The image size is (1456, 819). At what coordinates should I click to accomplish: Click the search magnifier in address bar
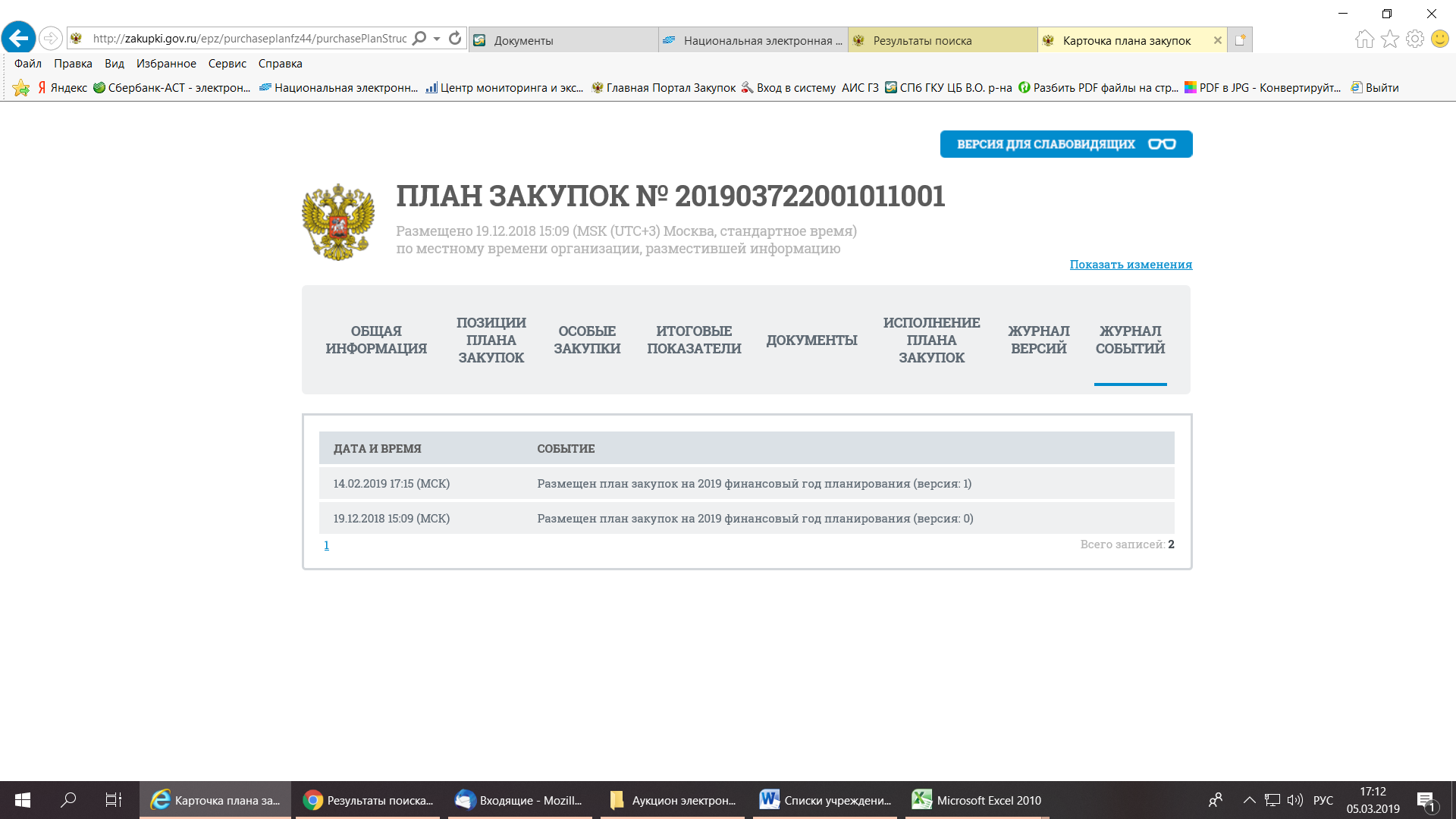[x=419, y=39]
